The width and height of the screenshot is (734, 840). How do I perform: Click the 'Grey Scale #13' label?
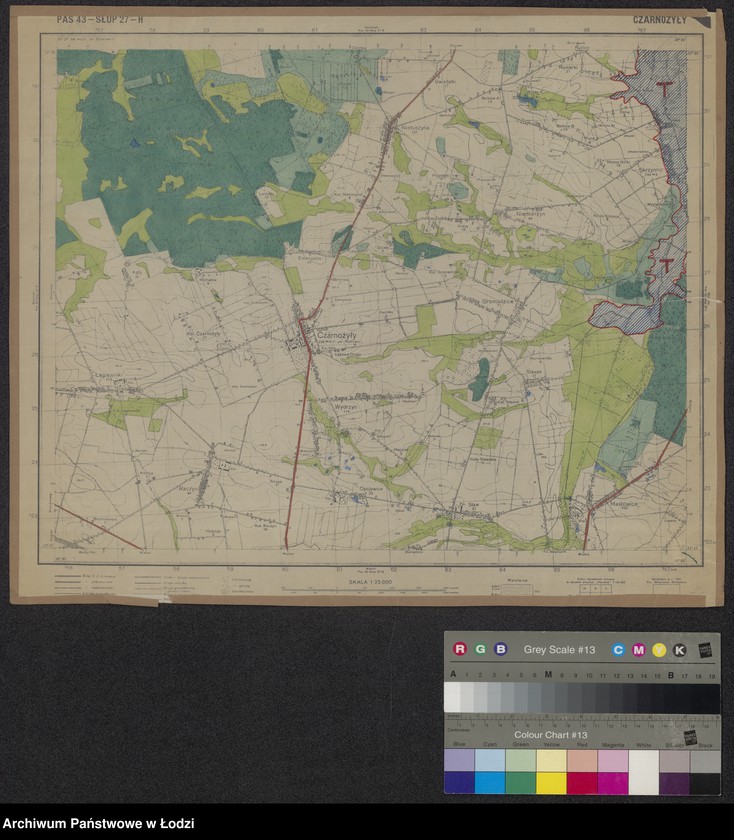[559, 650]
